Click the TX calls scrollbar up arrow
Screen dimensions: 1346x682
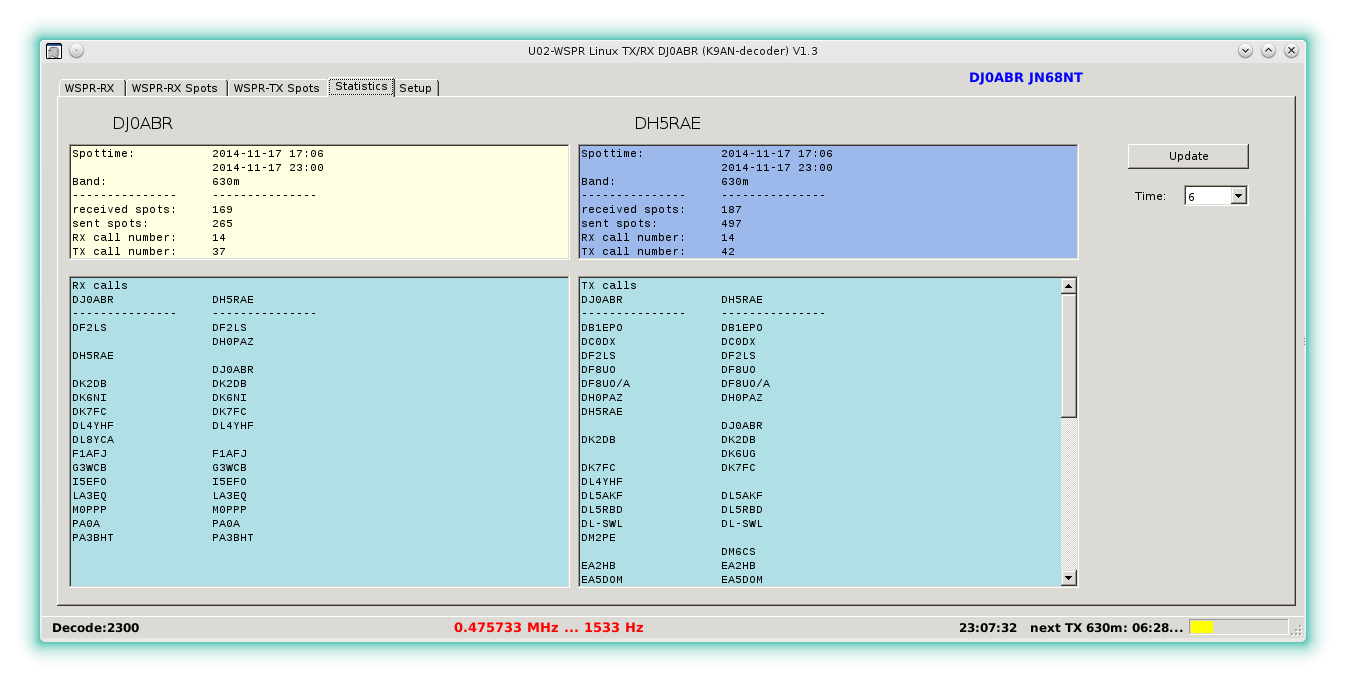pyautogui.click(x=1068, y=286)
